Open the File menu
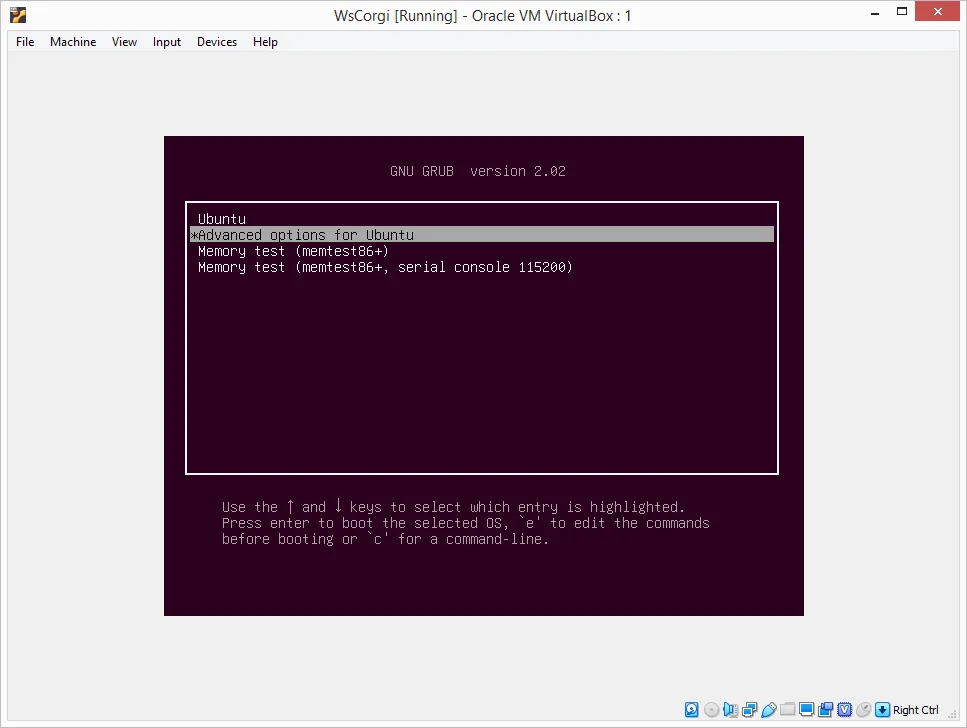The image size is (967, 728). (25, 42)
